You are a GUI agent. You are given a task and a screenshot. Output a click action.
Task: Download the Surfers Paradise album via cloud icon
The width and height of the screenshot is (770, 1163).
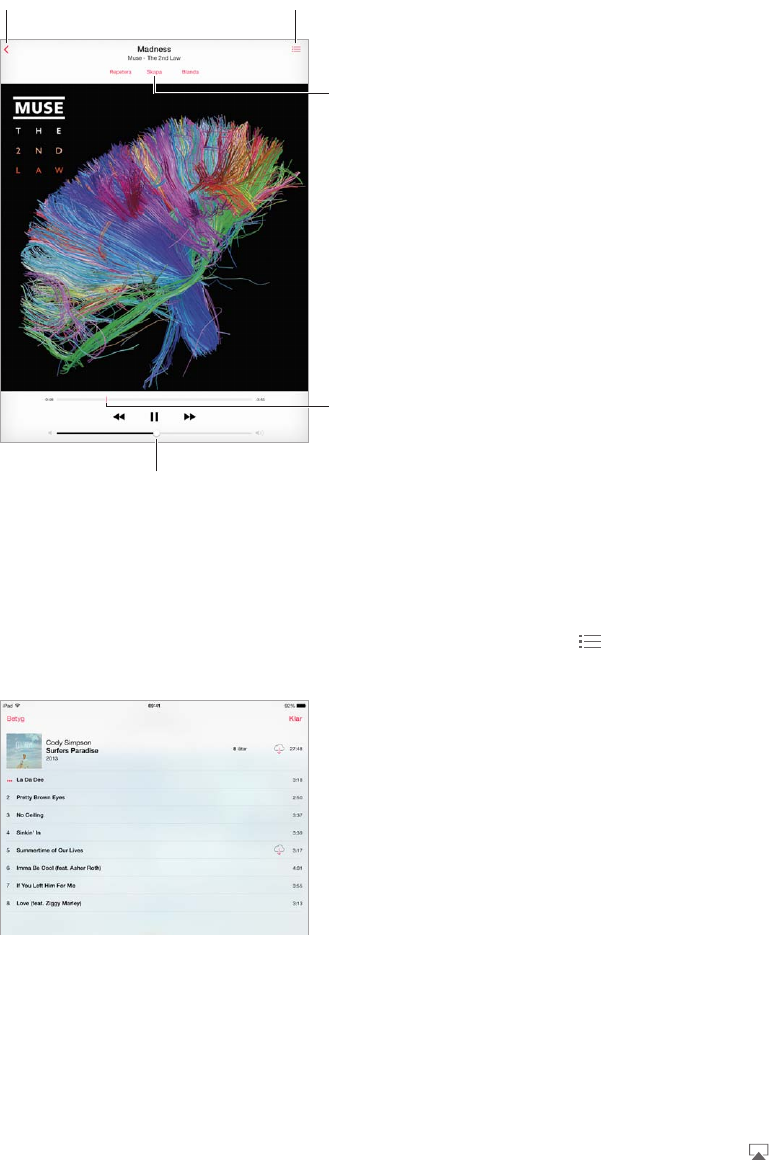click(x=279, y=749)
